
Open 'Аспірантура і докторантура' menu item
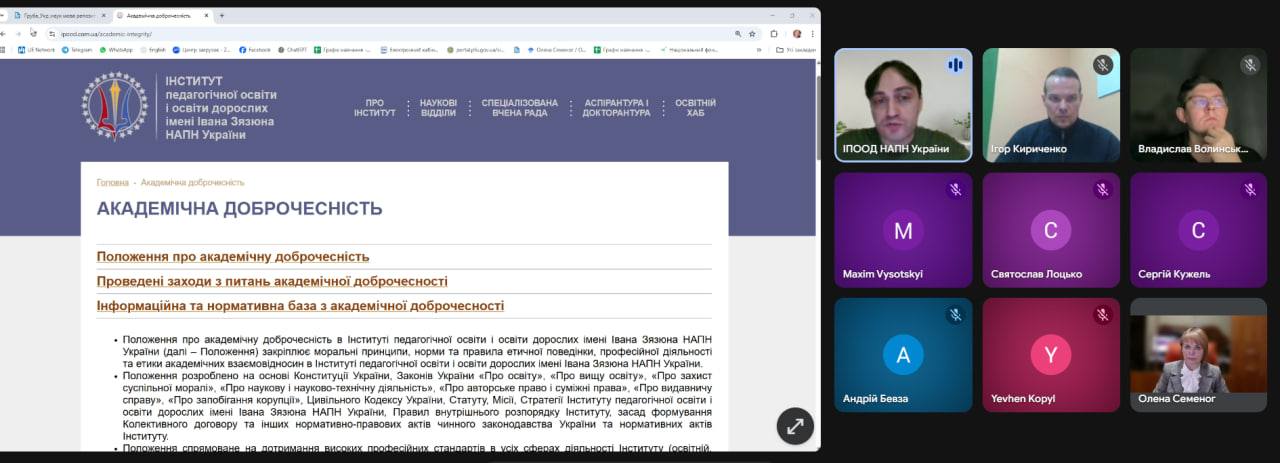[x=616, y=108]
